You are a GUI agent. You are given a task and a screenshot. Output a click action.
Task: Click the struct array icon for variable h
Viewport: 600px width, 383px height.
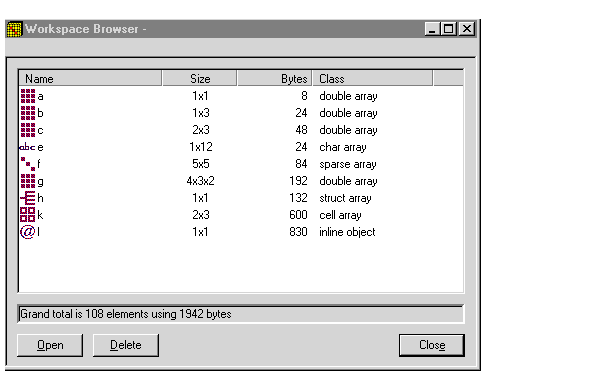tap(28, 198)
